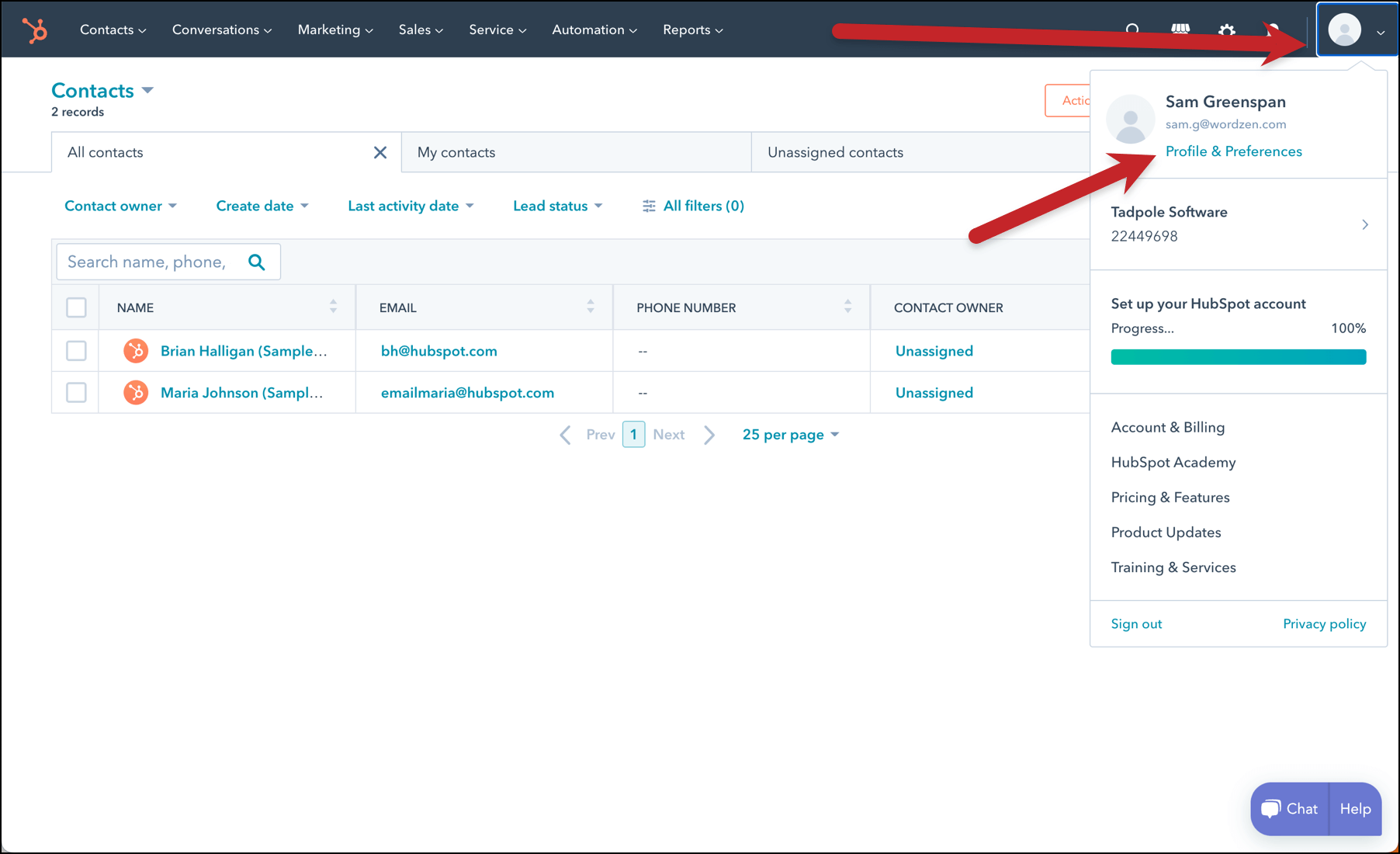Switch to the Unassigned contacts tab
The image size is (1400, 854).
[920, 152]
